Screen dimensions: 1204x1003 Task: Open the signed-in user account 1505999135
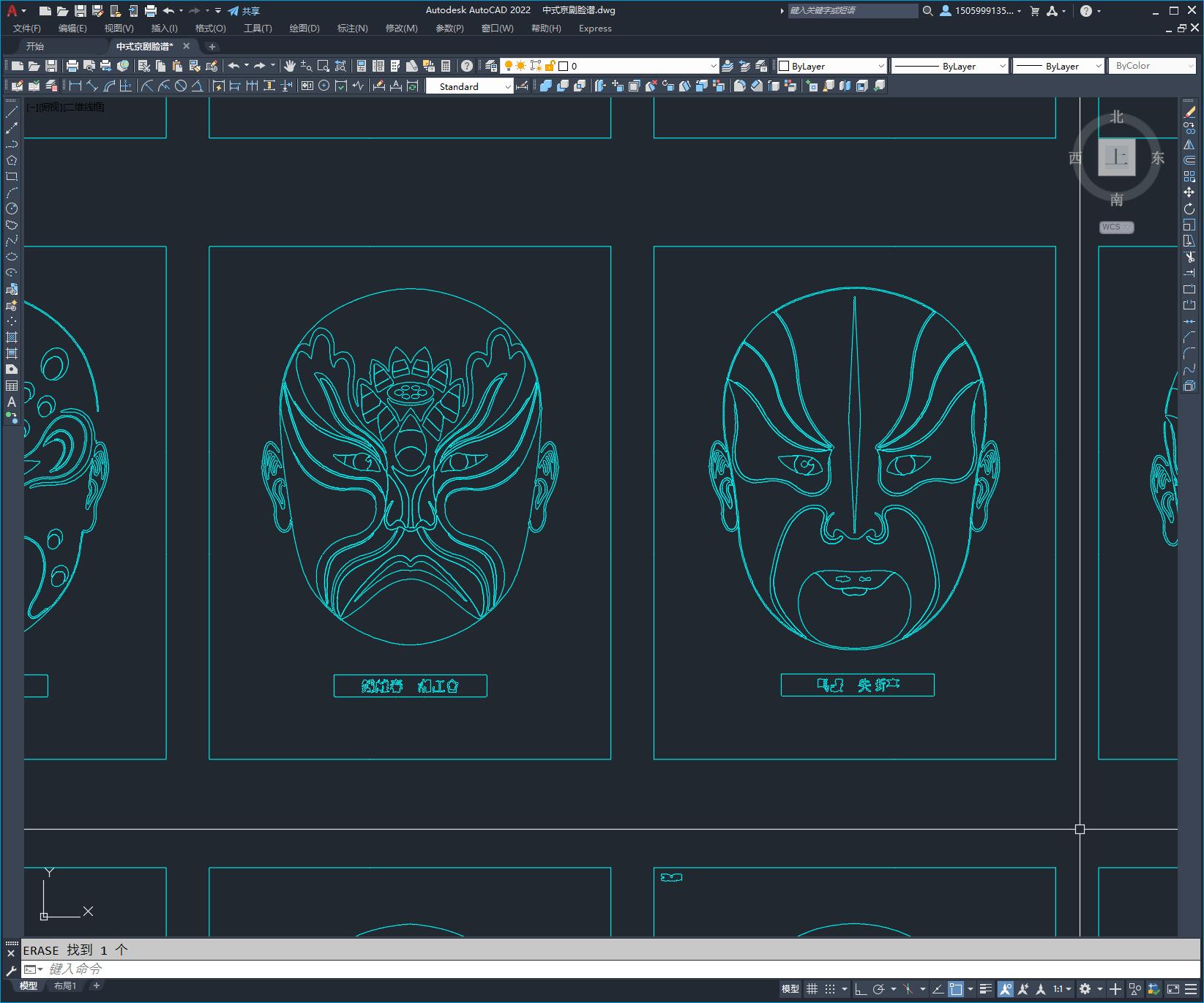(981, 11)
